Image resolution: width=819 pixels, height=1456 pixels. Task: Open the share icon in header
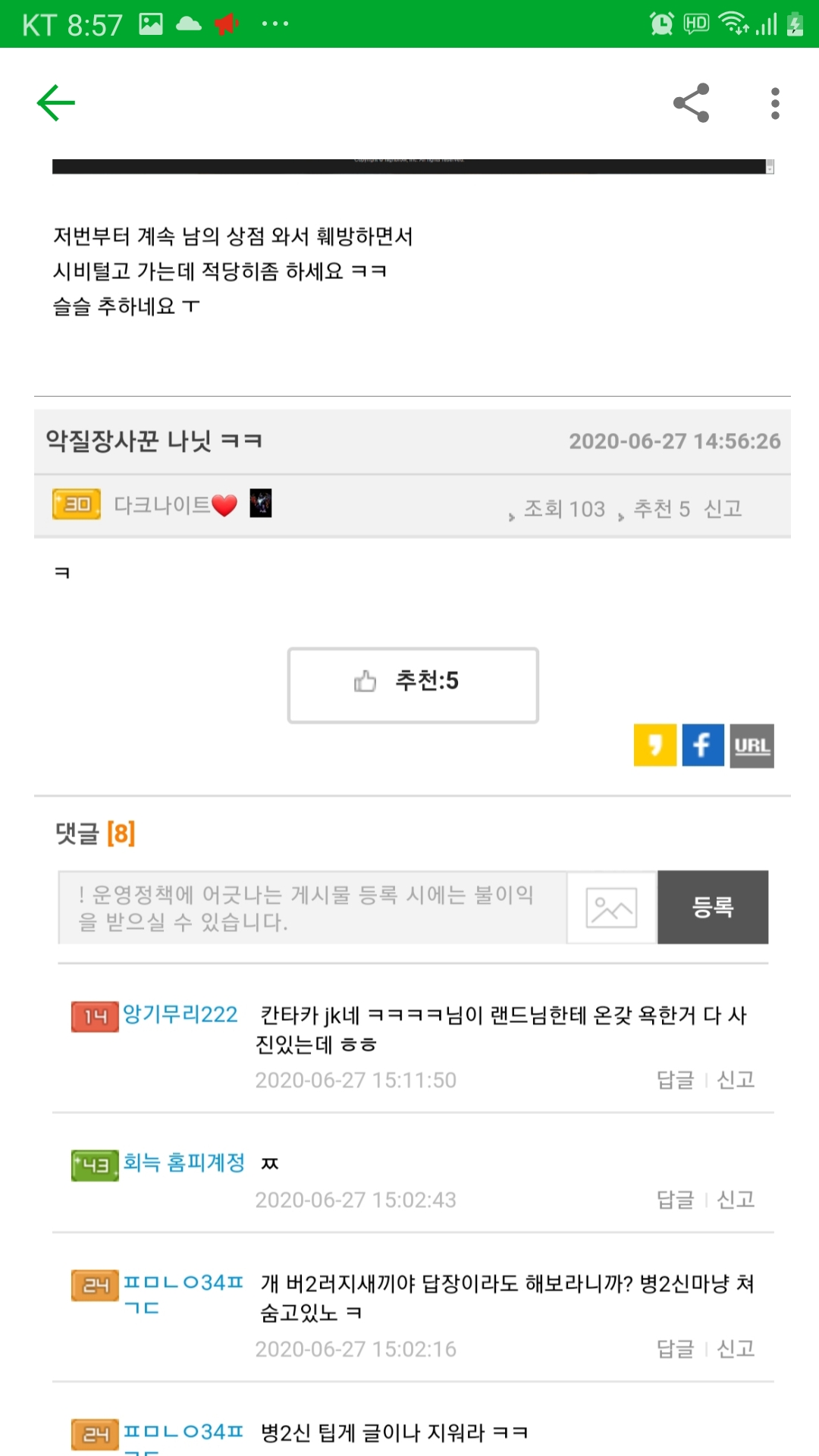[691, 103]
